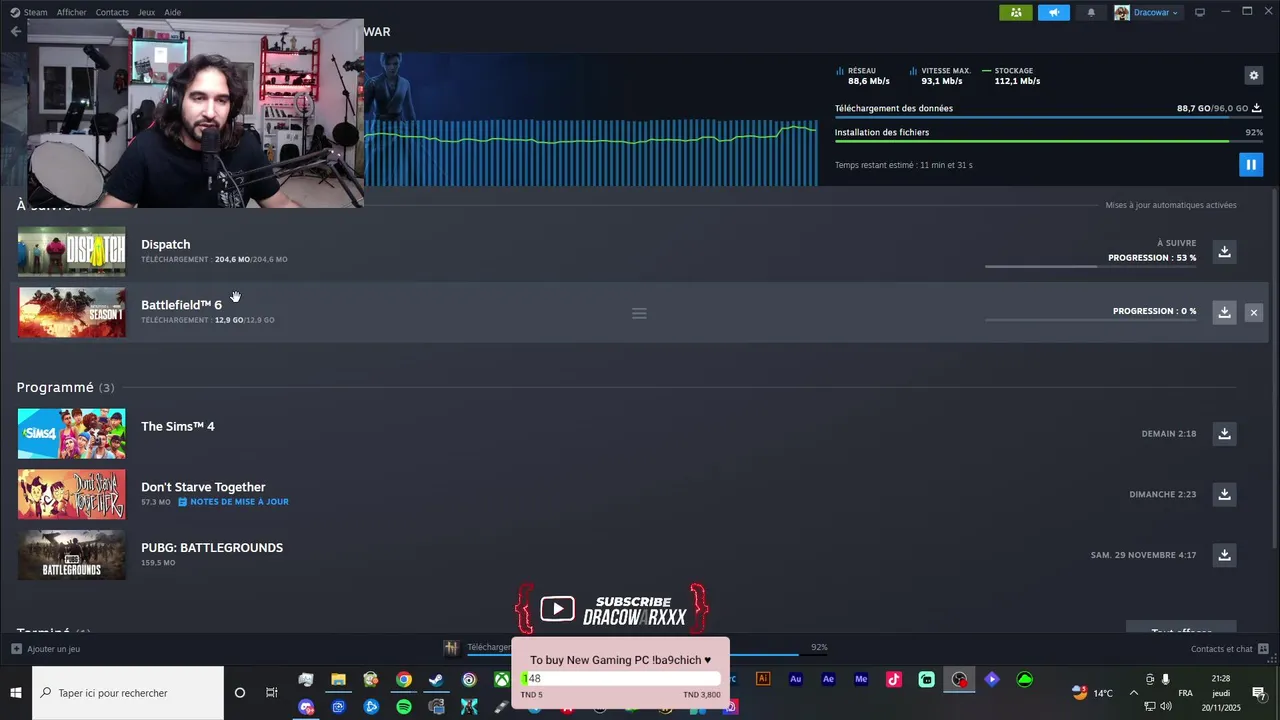This screenshot has width=1280, height=720.
Task: Open Adobe Media Encoder from taskbar
Action: click(861, 679)
